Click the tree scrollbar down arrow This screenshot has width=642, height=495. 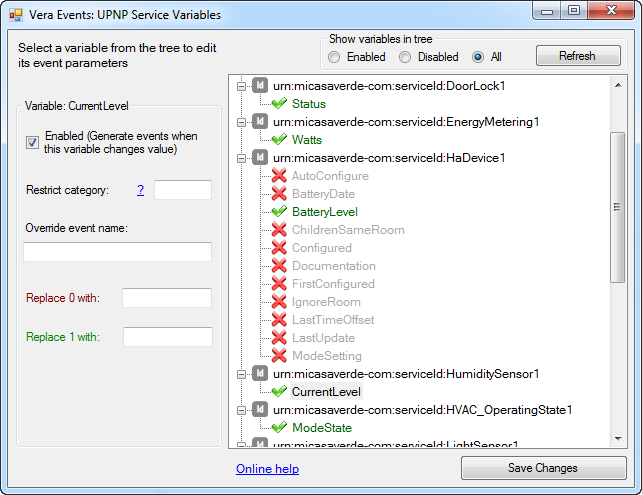[x=618, y=438]
